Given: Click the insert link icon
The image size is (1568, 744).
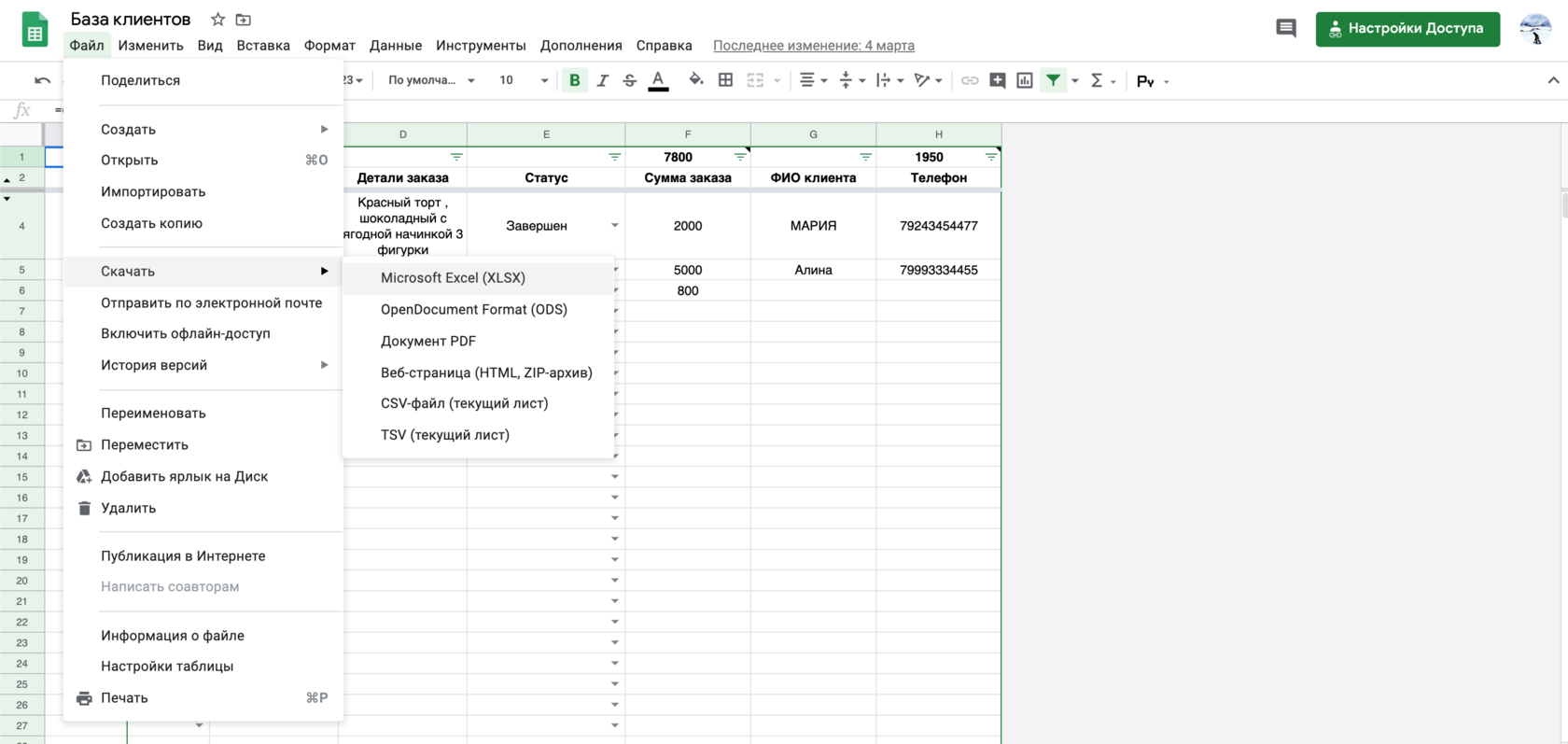Looking at the screenshot, I should click(970, 80).
